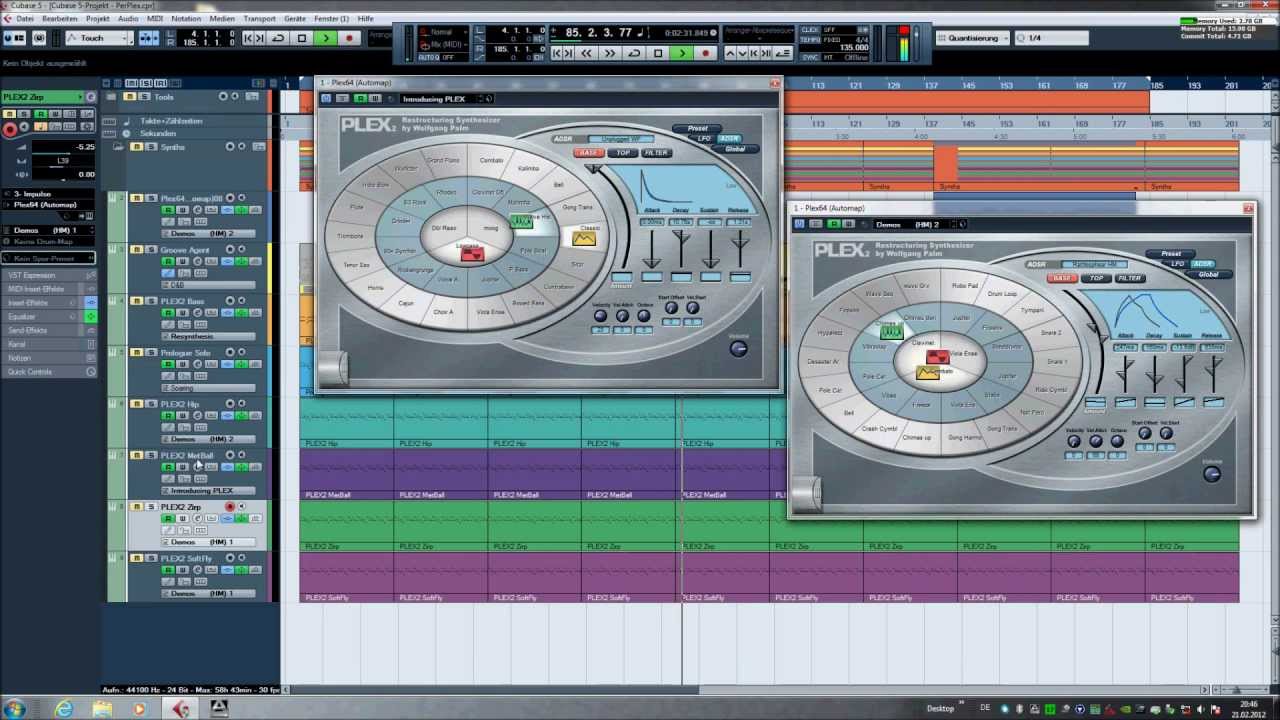1280x720 pixels.
Task: Start playback in the main Cubase toolbar
Action: [x=325, y=38]
